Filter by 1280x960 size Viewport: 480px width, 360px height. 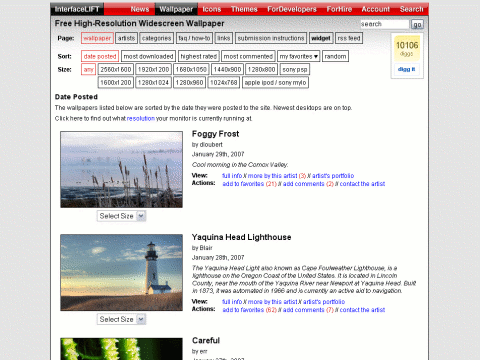point(189,82)
